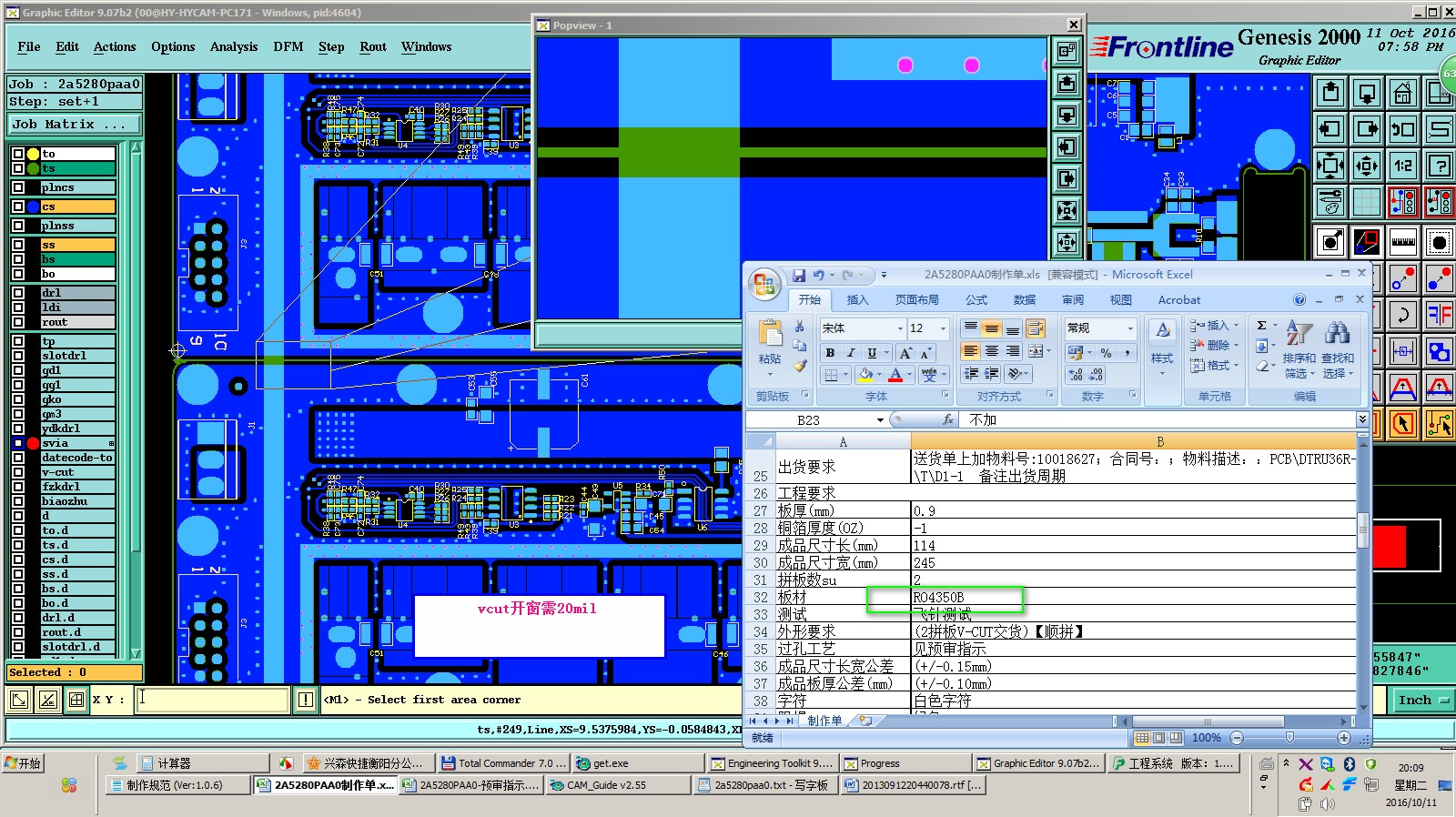Open the File menu in Graphic Editor

tap(29, 47)
